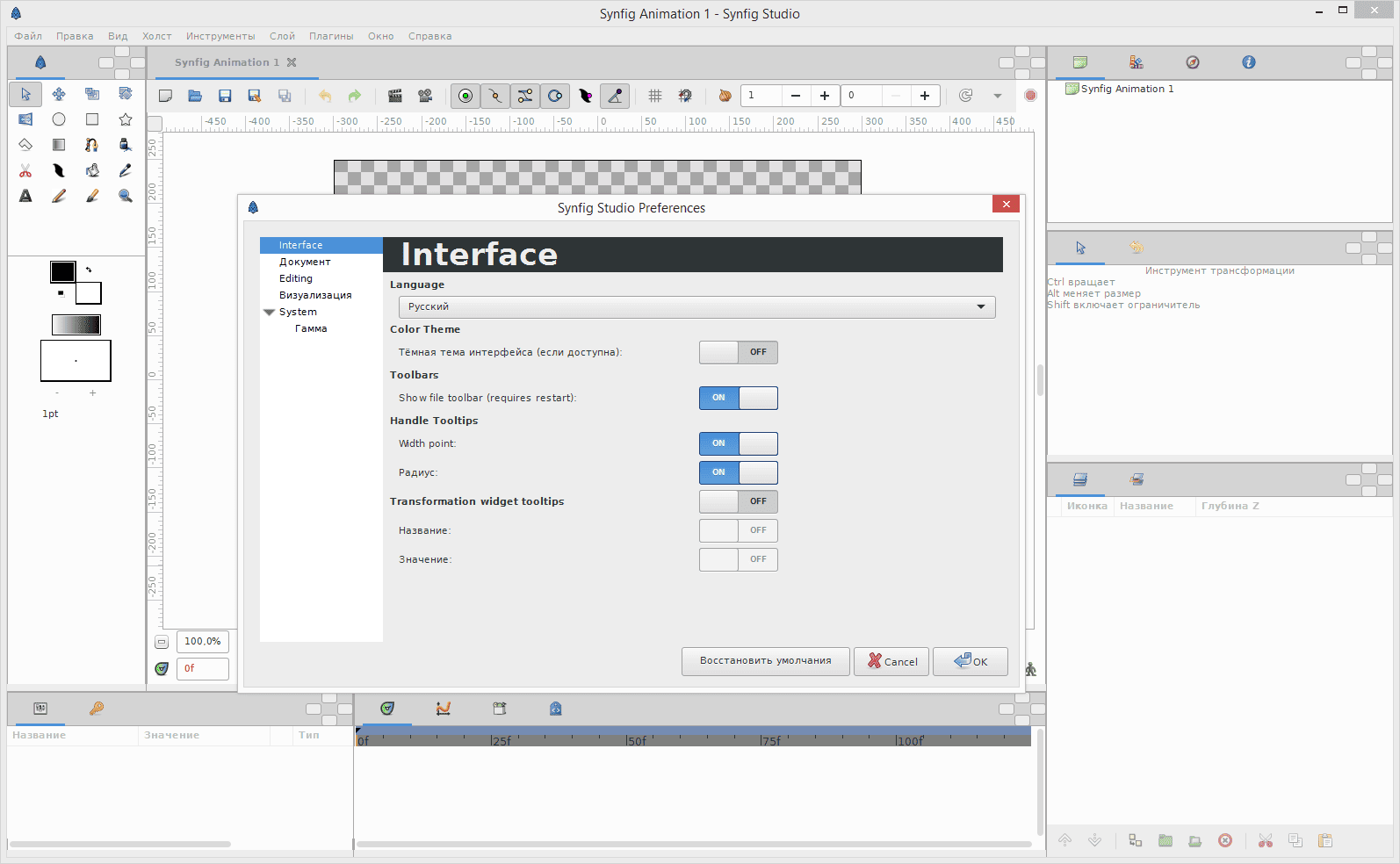The height and width of the screenshot is (864, 1400).
Task: Open the Curves graph panel icon
Action: [444, 709]
